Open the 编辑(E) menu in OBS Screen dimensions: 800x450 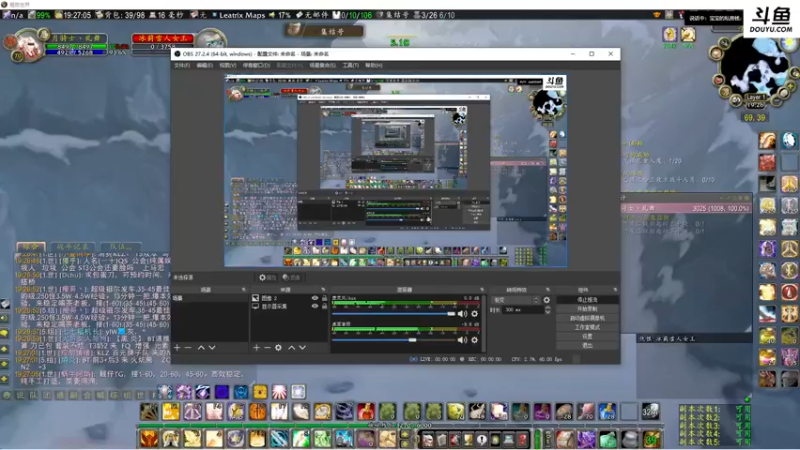coord(205,65)
